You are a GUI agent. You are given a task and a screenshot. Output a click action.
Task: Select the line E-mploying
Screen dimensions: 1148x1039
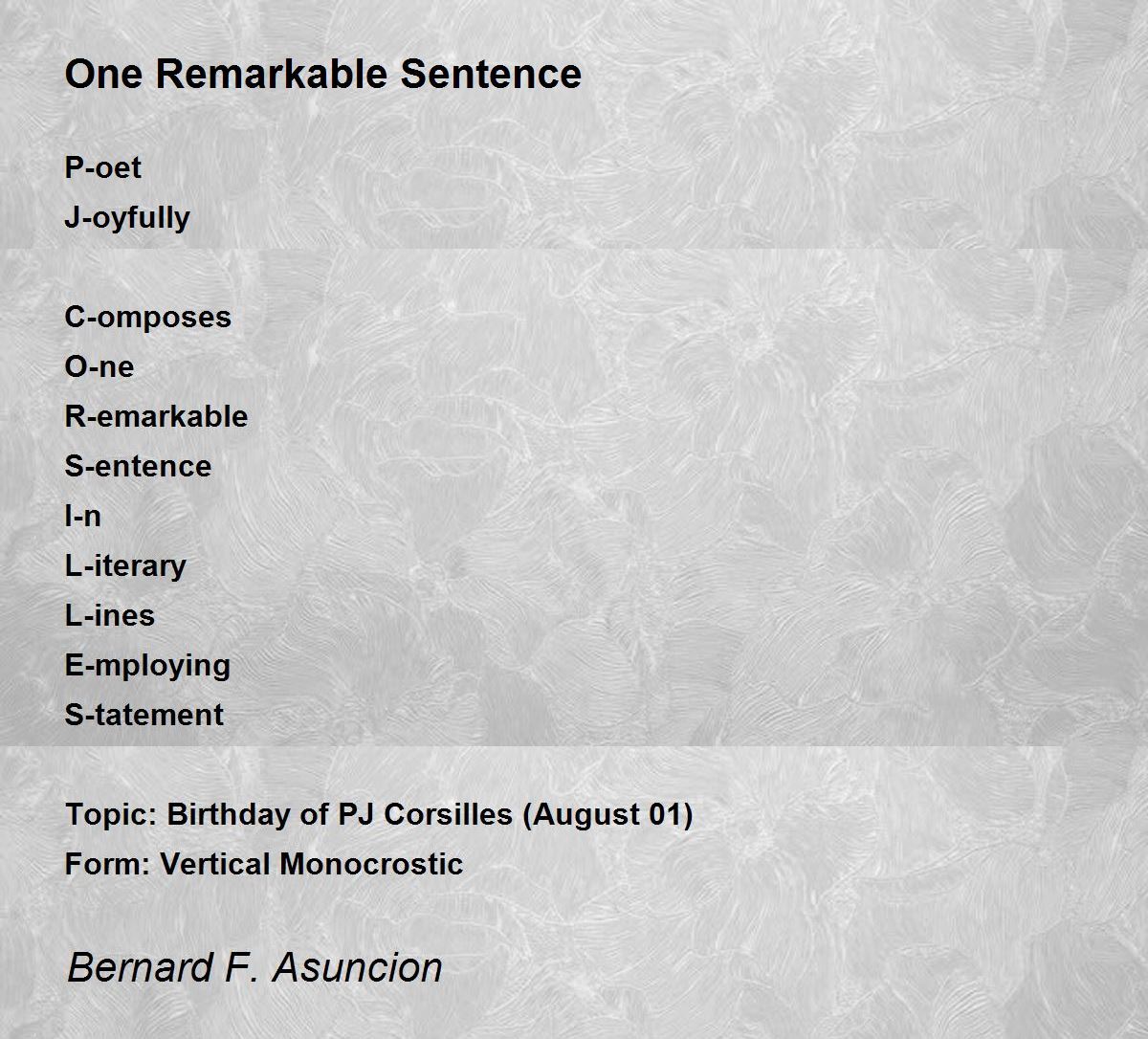[x=147, y=666]
